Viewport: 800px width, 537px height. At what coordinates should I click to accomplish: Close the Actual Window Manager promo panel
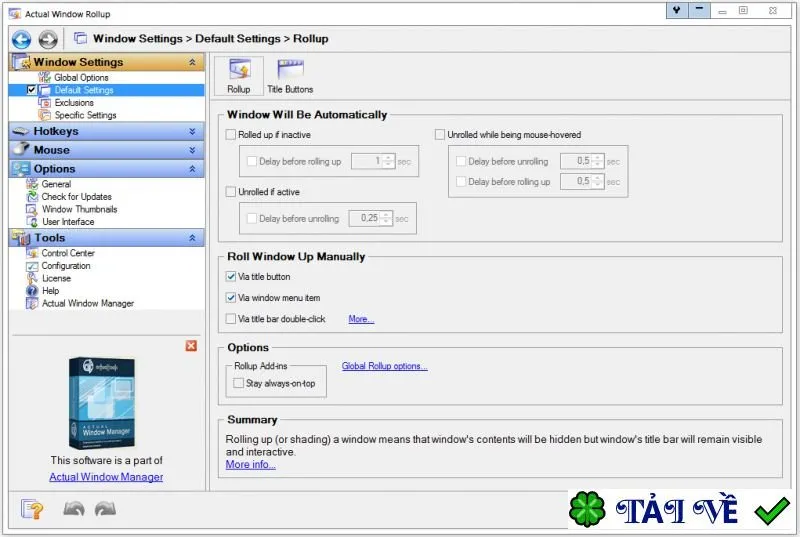191,346
